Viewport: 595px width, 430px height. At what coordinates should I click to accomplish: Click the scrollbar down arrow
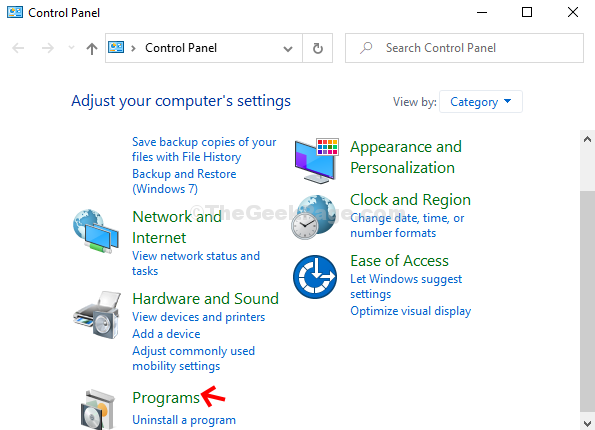pyautogui.click(x=587, y=423)
